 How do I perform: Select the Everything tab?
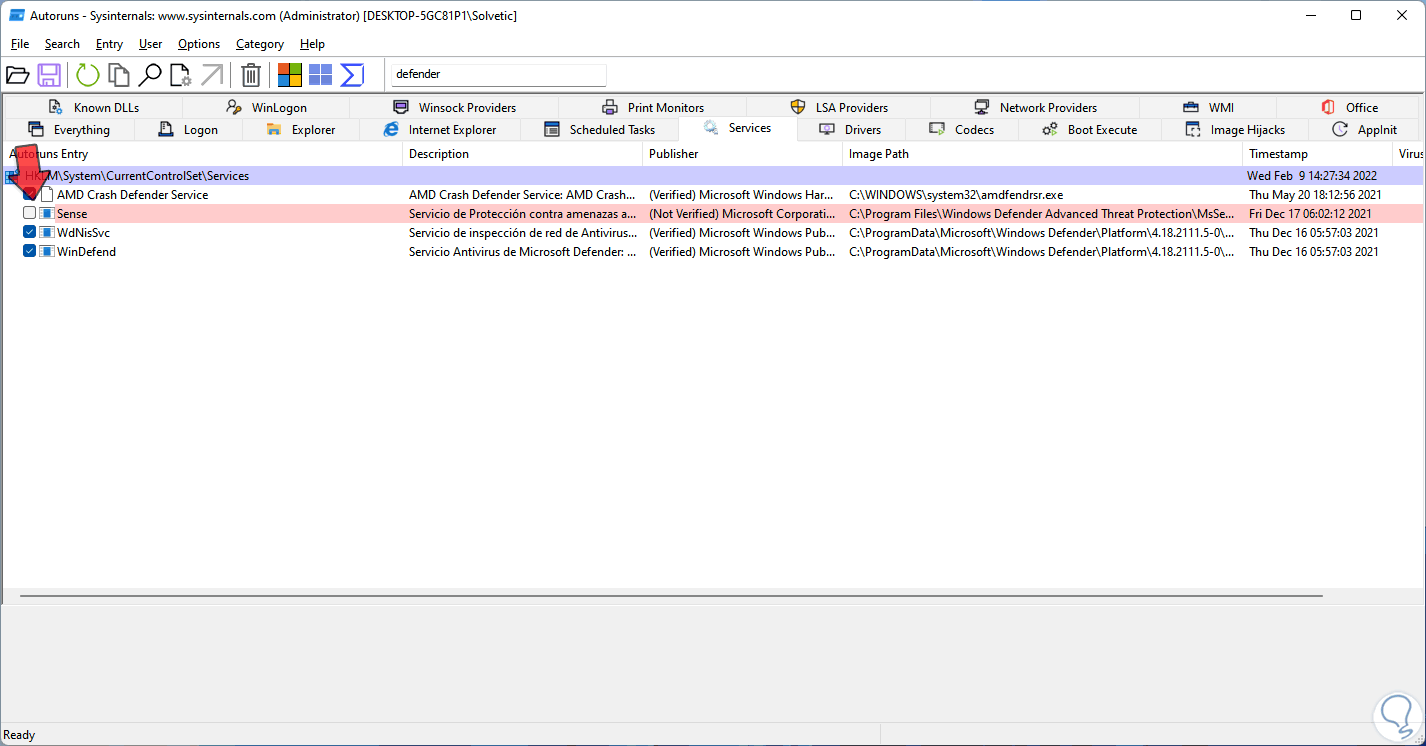69,129
